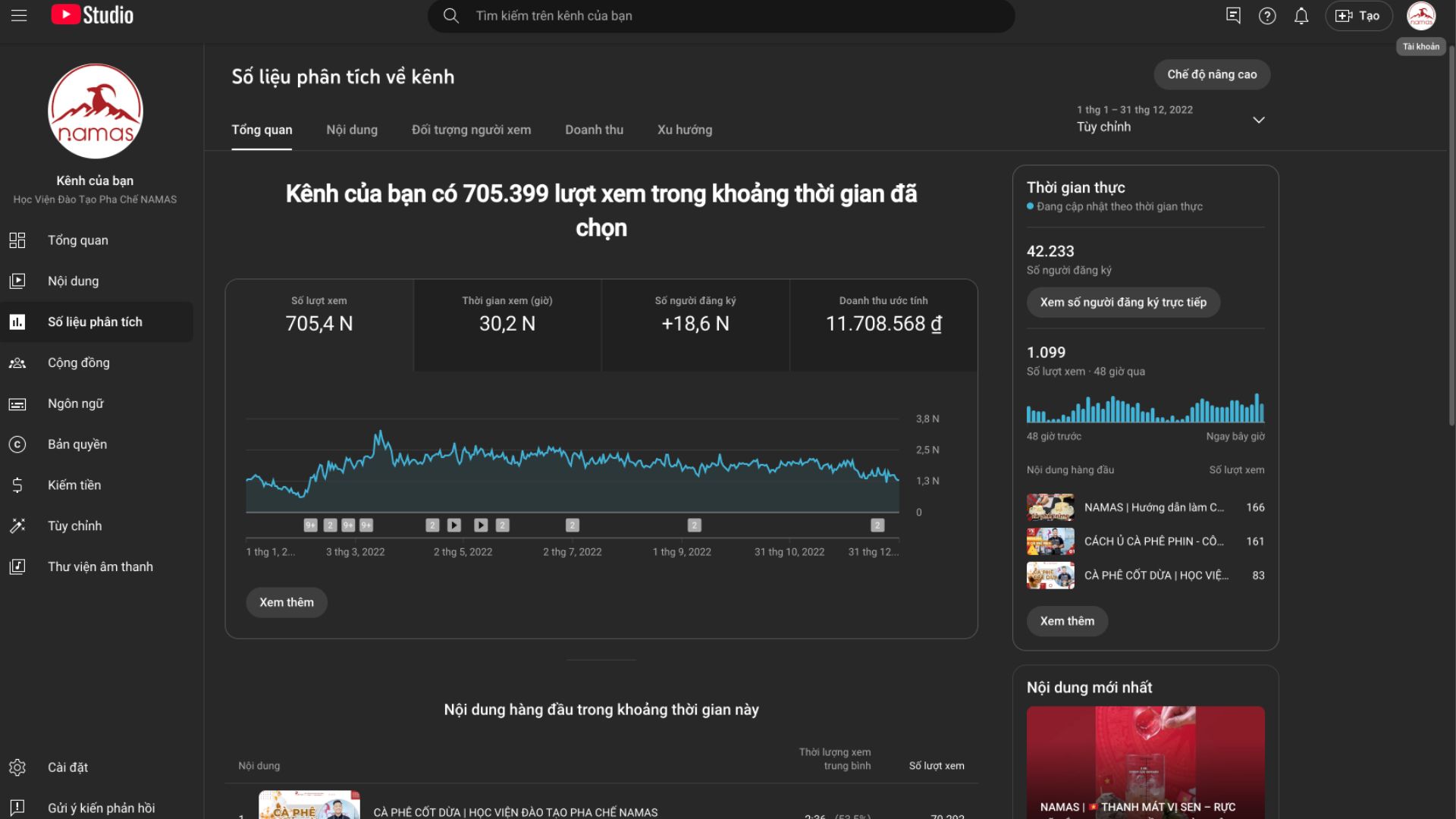Image resolution: width=1456 pixels, height=819 pixels.
Task: Click the video publish marker on chart timeline
Action: [x=454, y=526]
